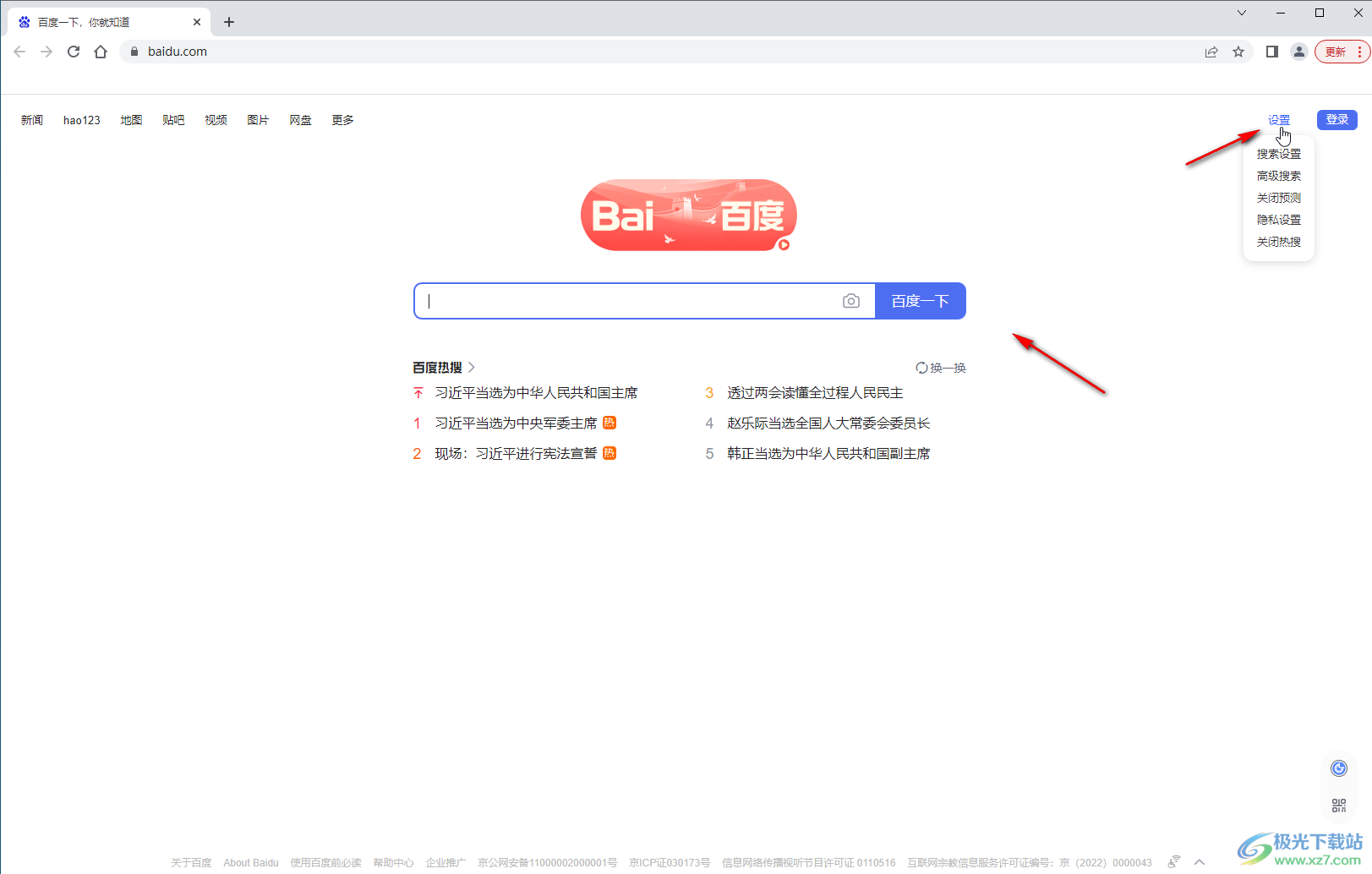Click the 登录 login button
The width and height of the screenshot is (1372, 874).
click(x=1337, y=120)
